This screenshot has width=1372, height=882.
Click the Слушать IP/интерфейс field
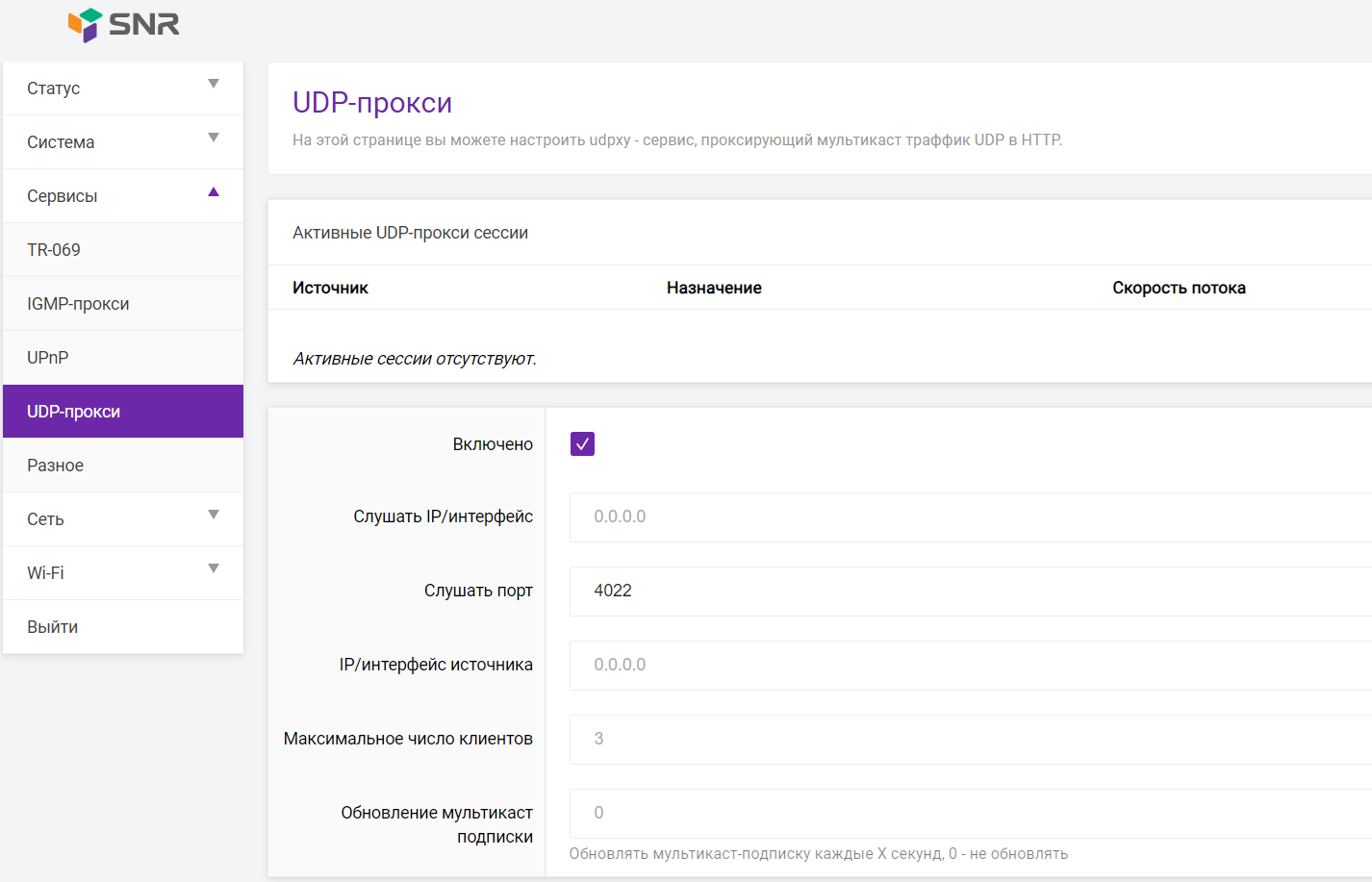pos(962,517)
